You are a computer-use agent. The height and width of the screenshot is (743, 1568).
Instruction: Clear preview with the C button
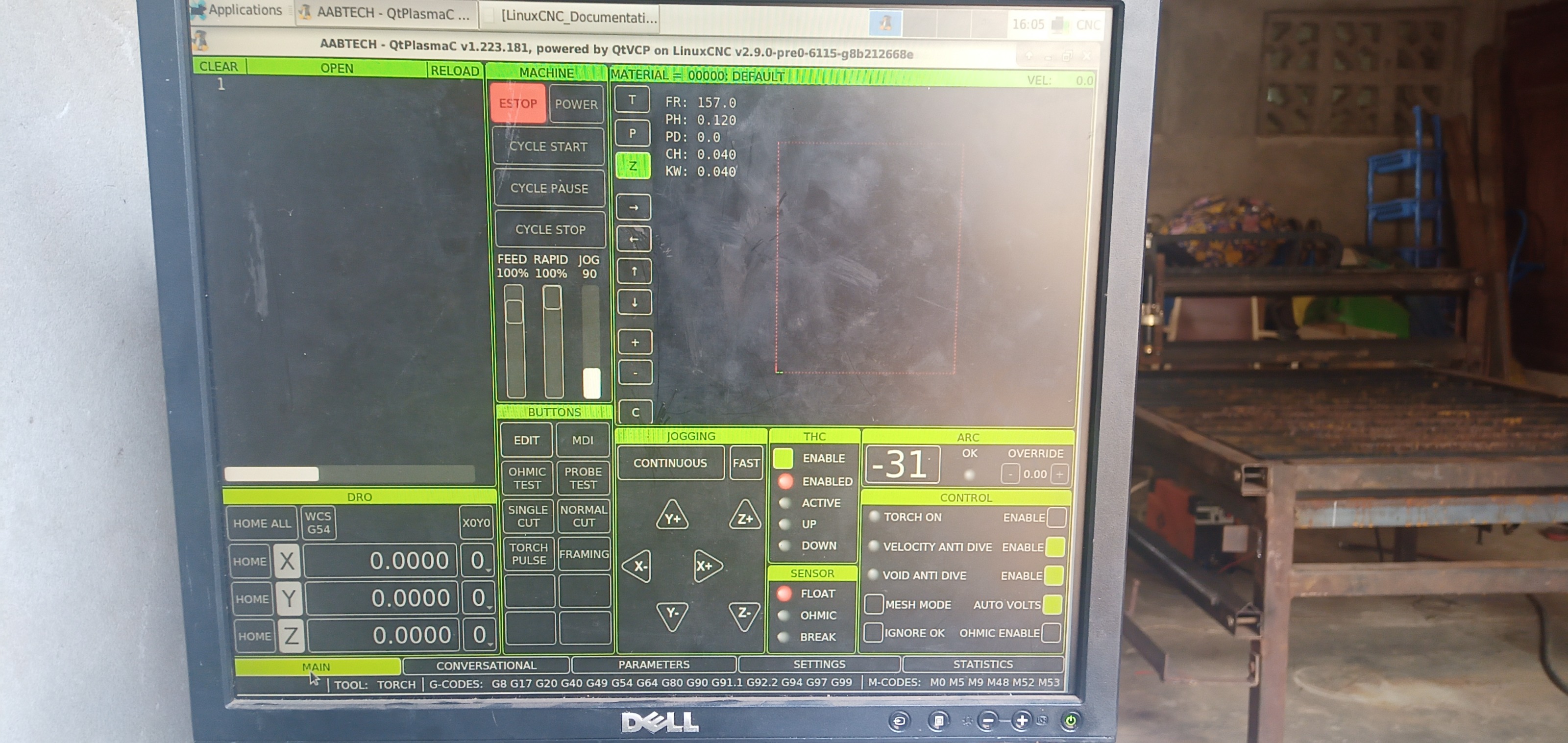click(x=636, y=412)
